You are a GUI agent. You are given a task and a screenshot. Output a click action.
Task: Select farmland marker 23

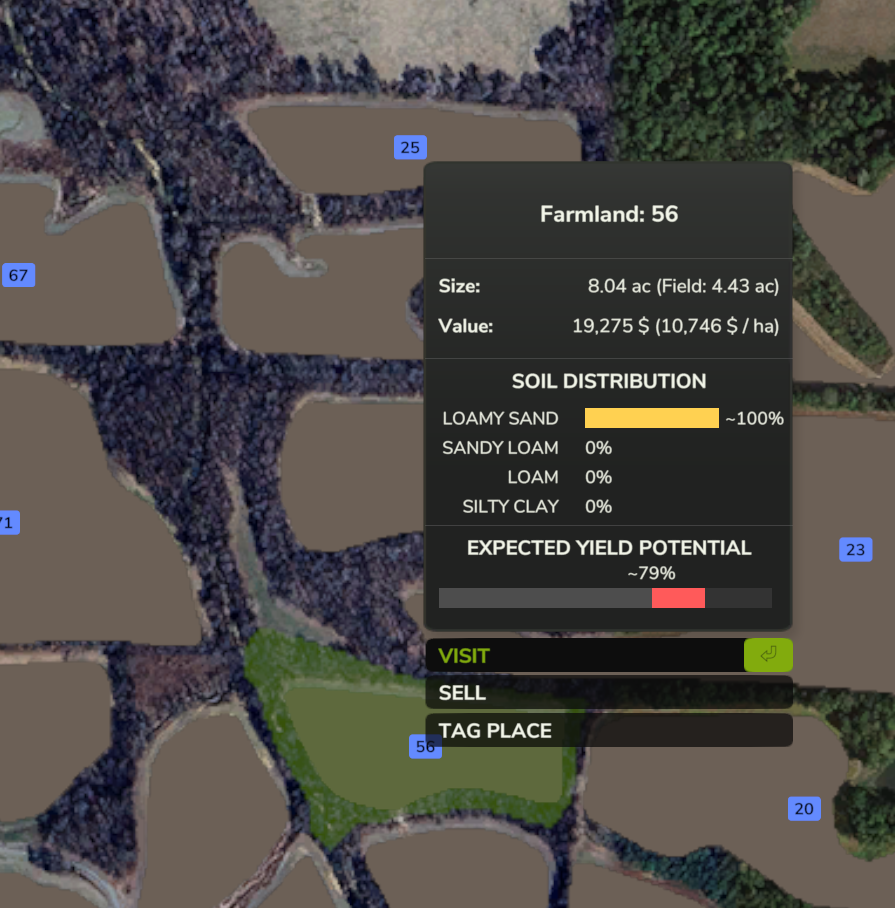(x=855, y=550)
